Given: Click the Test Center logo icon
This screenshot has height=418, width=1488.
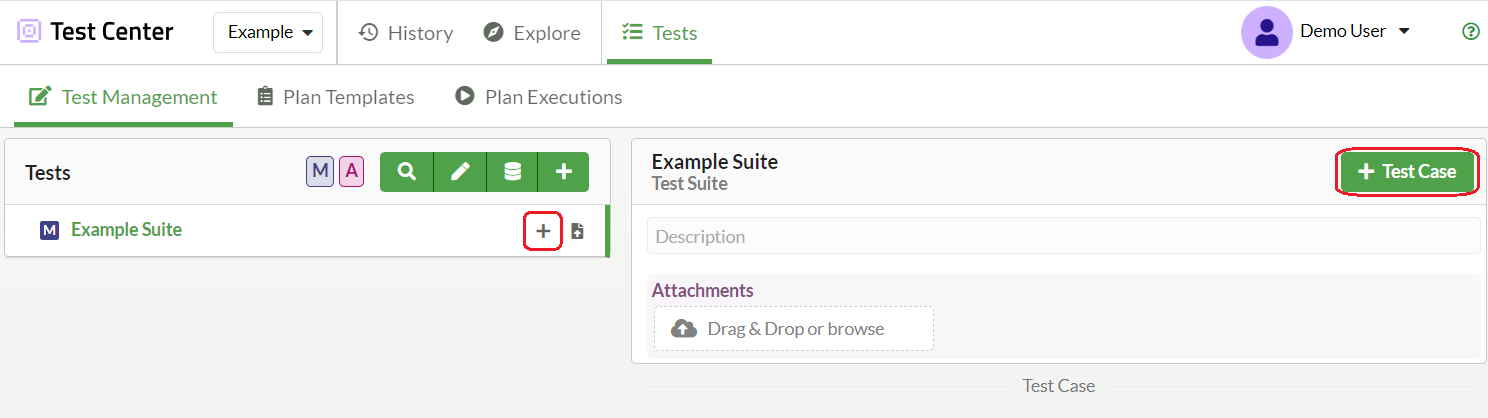Looking at the screenshot, I should 30,32.
